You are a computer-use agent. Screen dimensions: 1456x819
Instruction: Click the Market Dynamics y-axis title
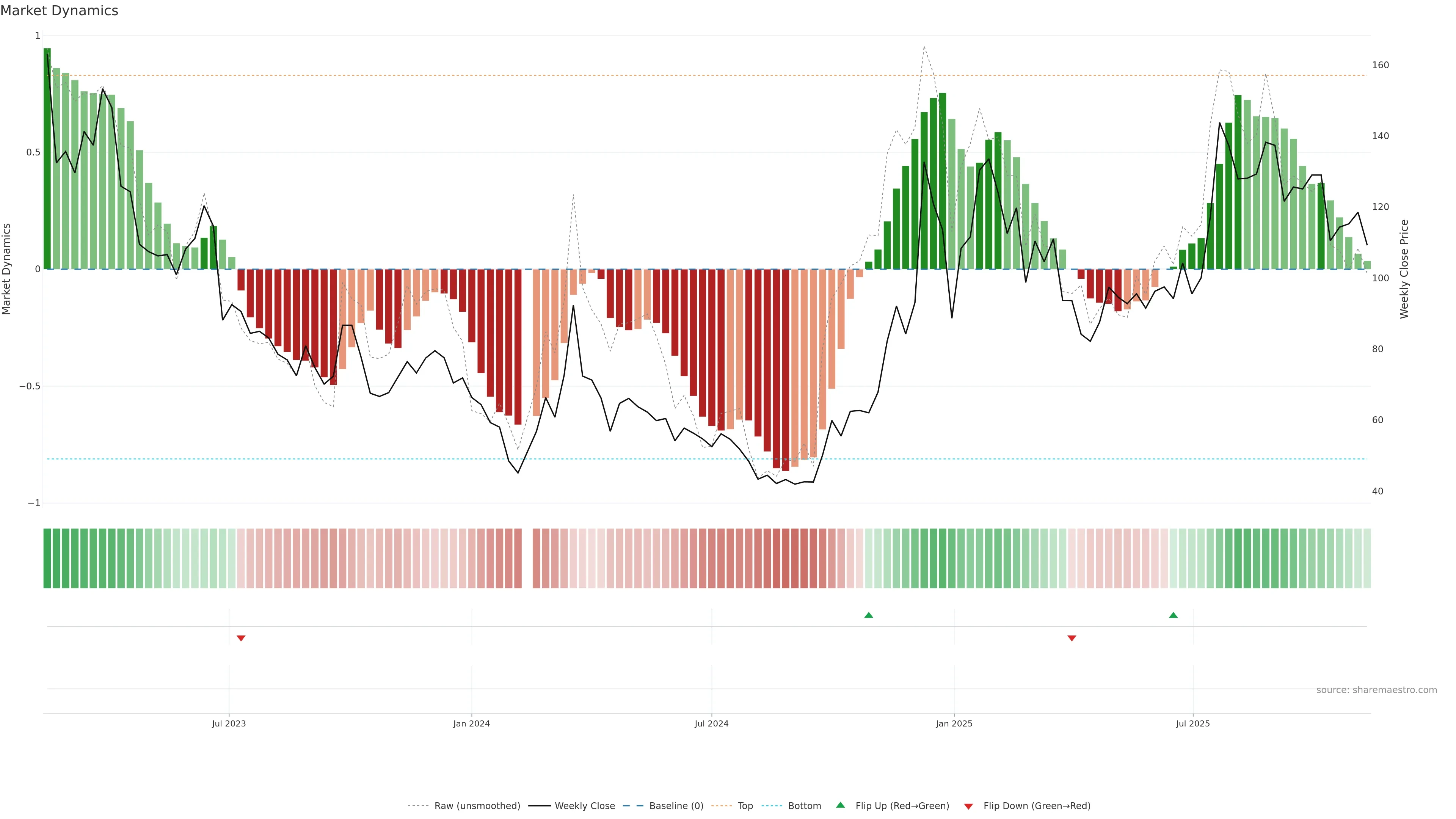pyautogui.click(x=7, y=269)
